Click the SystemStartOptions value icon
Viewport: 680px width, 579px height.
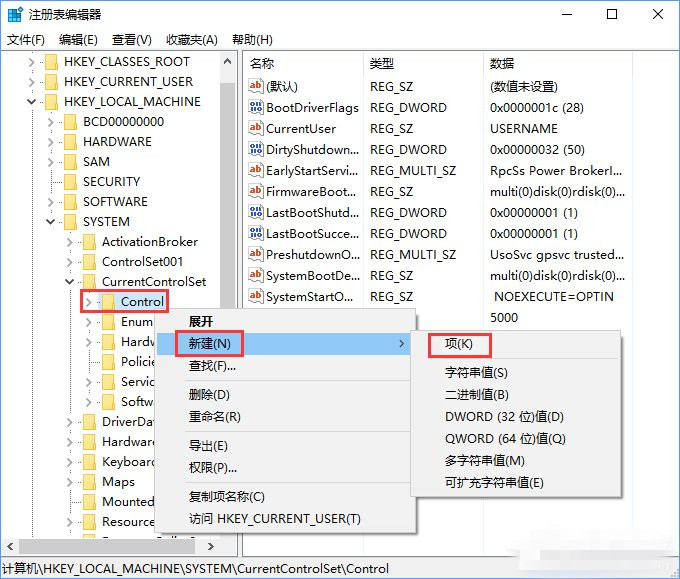point(256,296)
